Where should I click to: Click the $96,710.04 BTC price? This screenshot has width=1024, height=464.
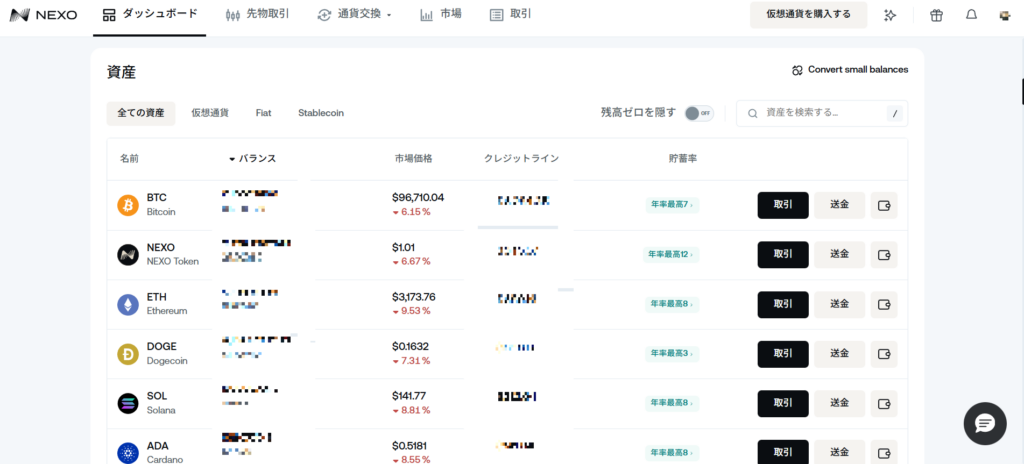[x=418, y=197]
